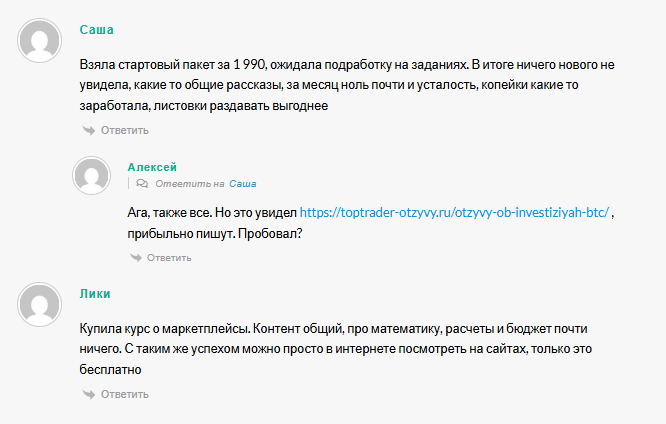
Task: Click the speech bubbles icon beside 'Ответить на'
Action: click(x=142, y=184)
